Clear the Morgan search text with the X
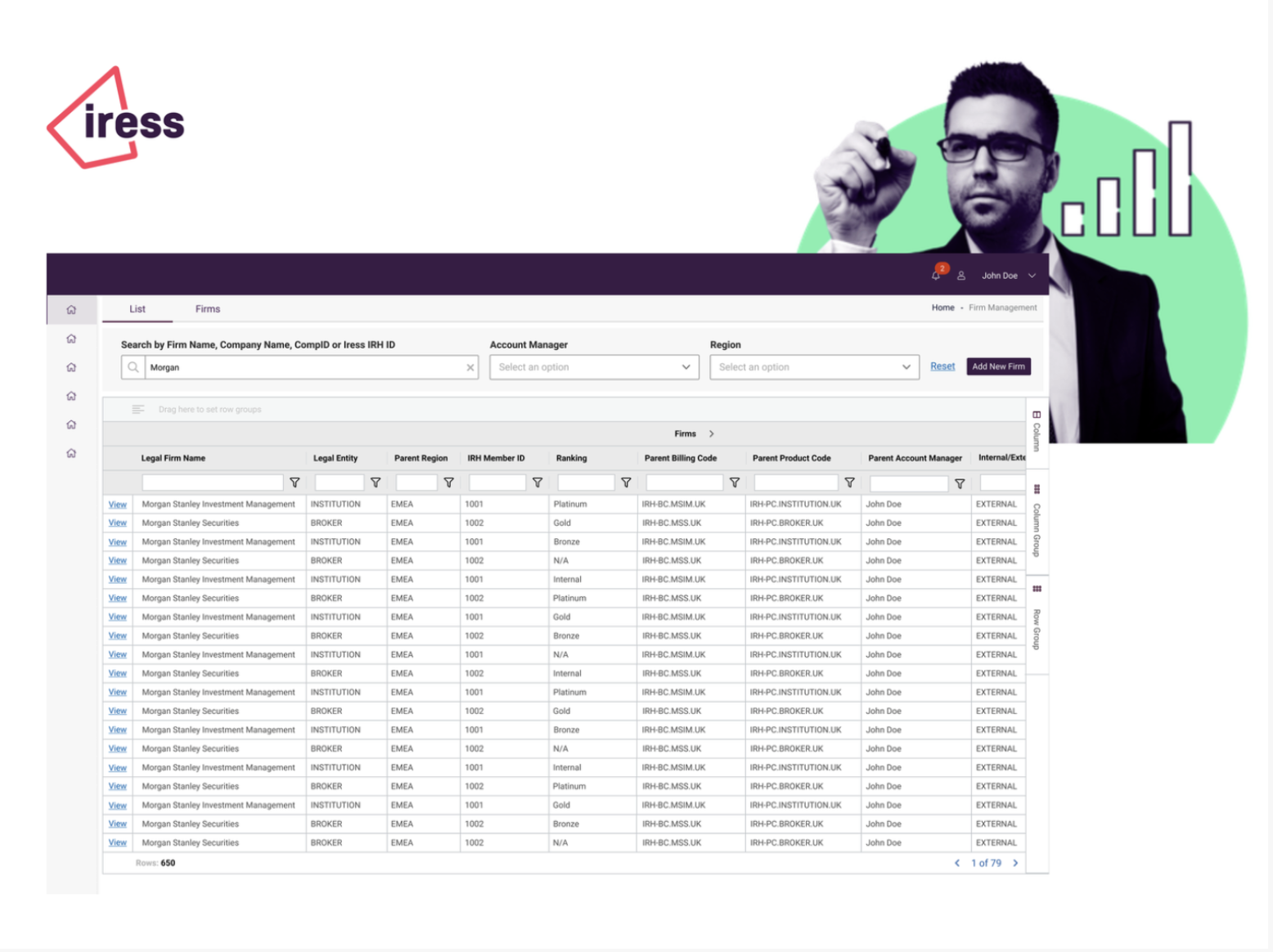Image resolution: width=1273 pixels, height=952 pixels. (x=470, y=368)
